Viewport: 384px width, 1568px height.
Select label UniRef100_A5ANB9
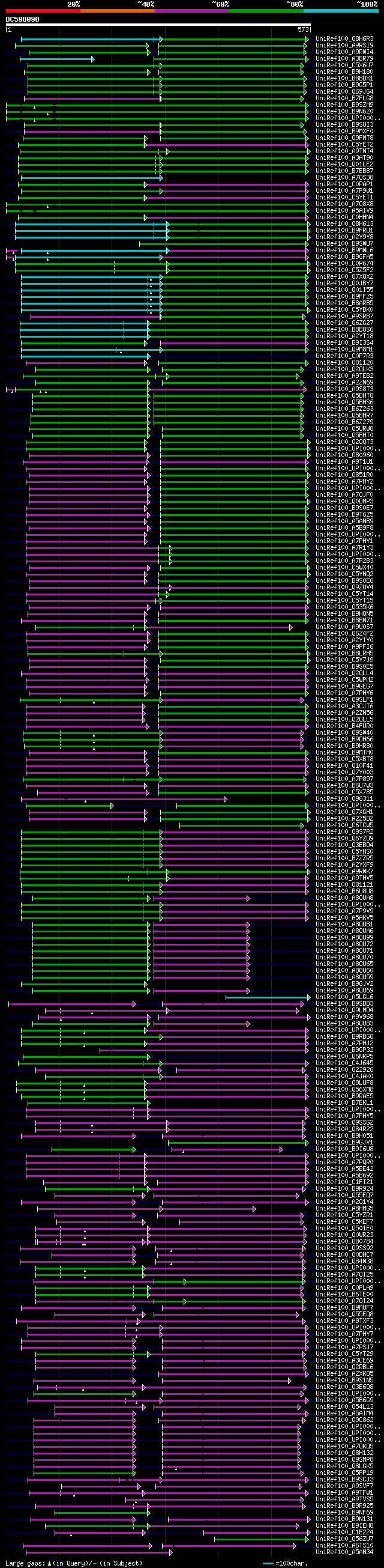coord(344,521)
